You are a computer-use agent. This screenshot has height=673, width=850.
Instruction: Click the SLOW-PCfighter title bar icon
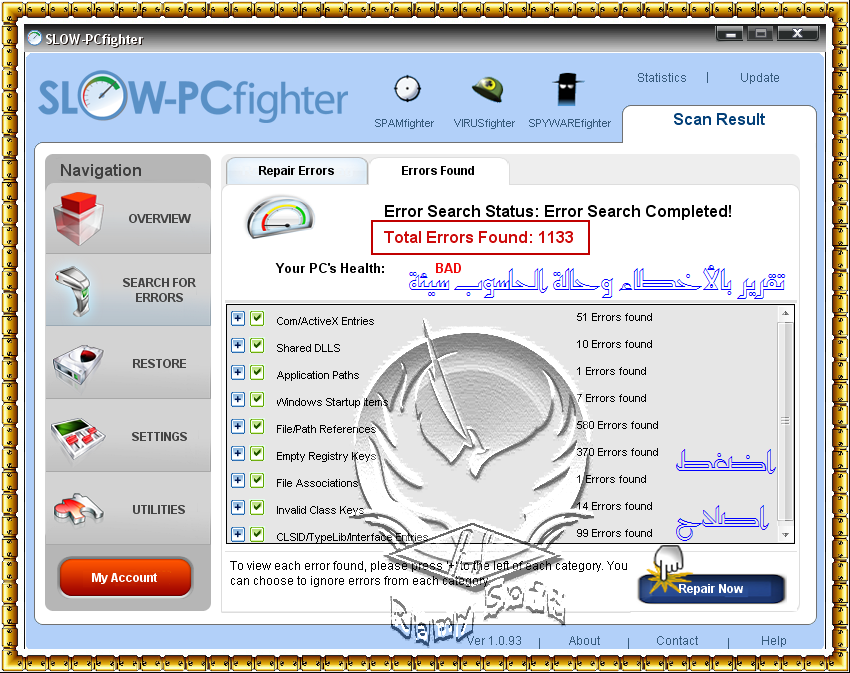tap(34, 38)
